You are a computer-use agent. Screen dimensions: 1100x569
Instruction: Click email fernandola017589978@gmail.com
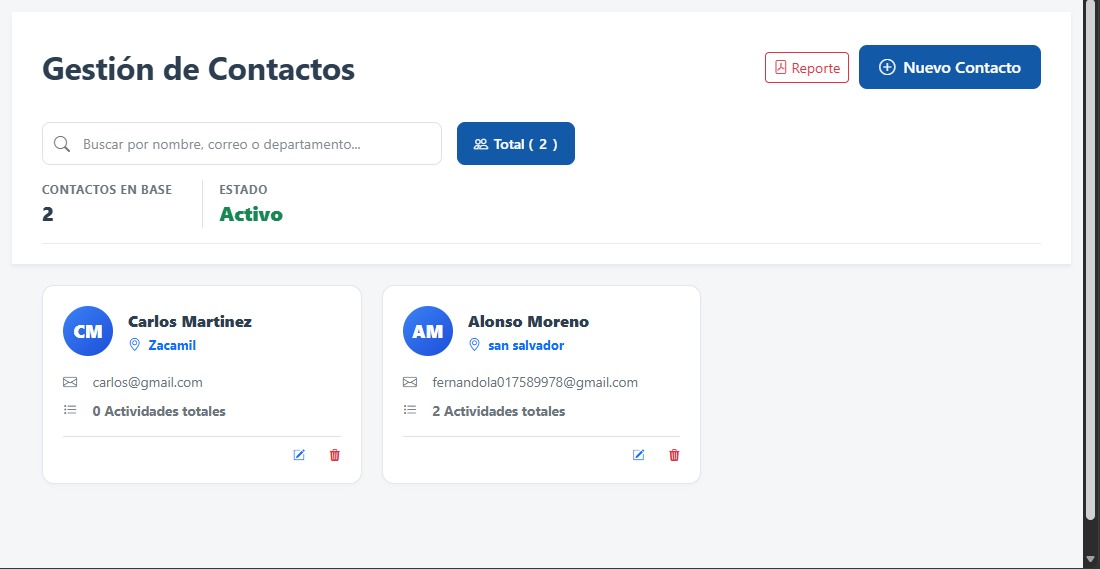(535, 382)
